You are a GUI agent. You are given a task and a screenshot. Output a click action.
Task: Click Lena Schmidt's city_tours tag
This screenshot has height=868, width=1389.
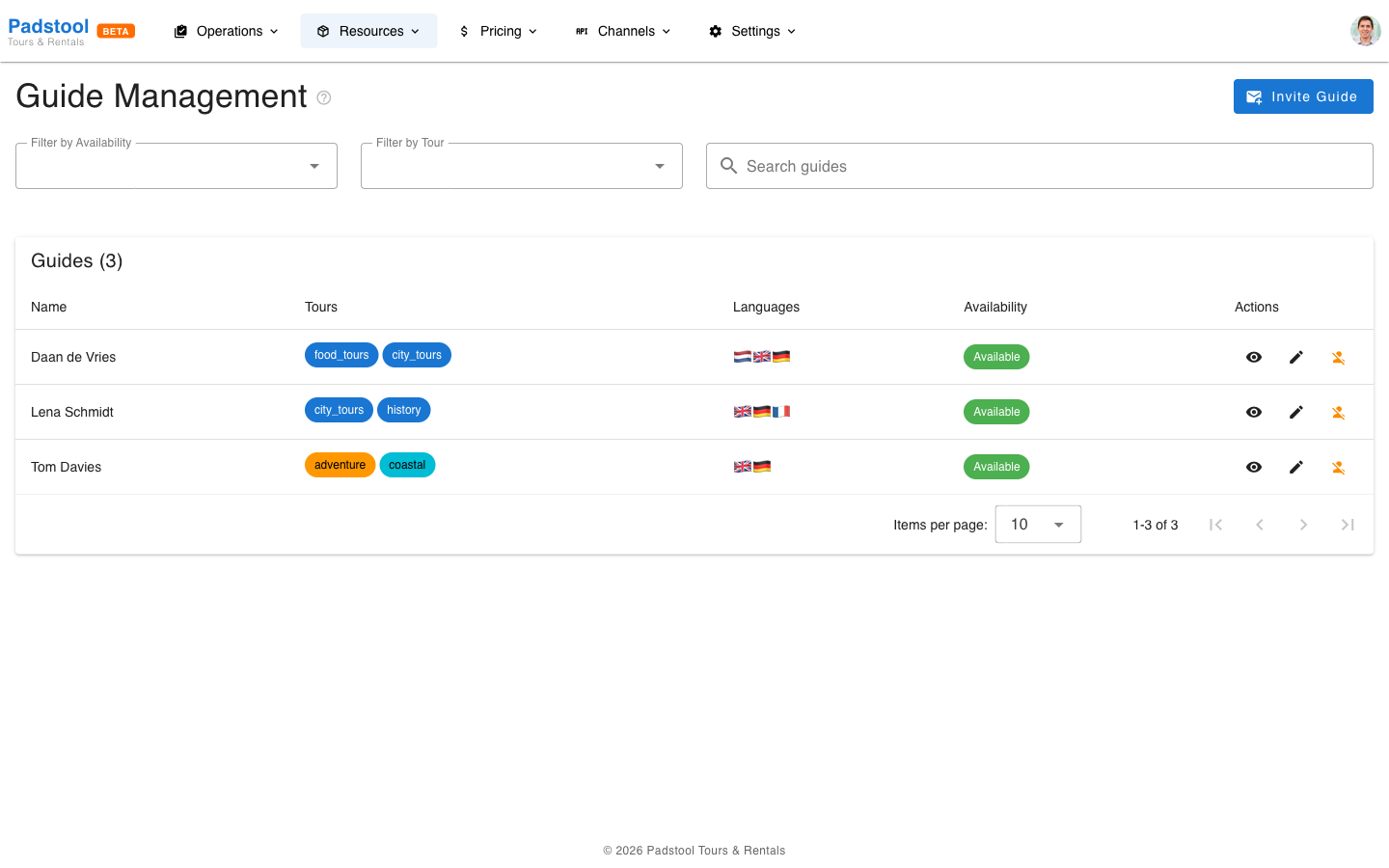pyautogui.click(x=339, y=410)
